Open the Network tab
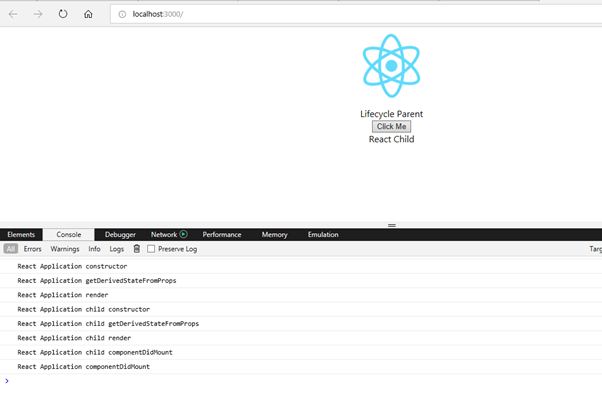 point(164,234)
